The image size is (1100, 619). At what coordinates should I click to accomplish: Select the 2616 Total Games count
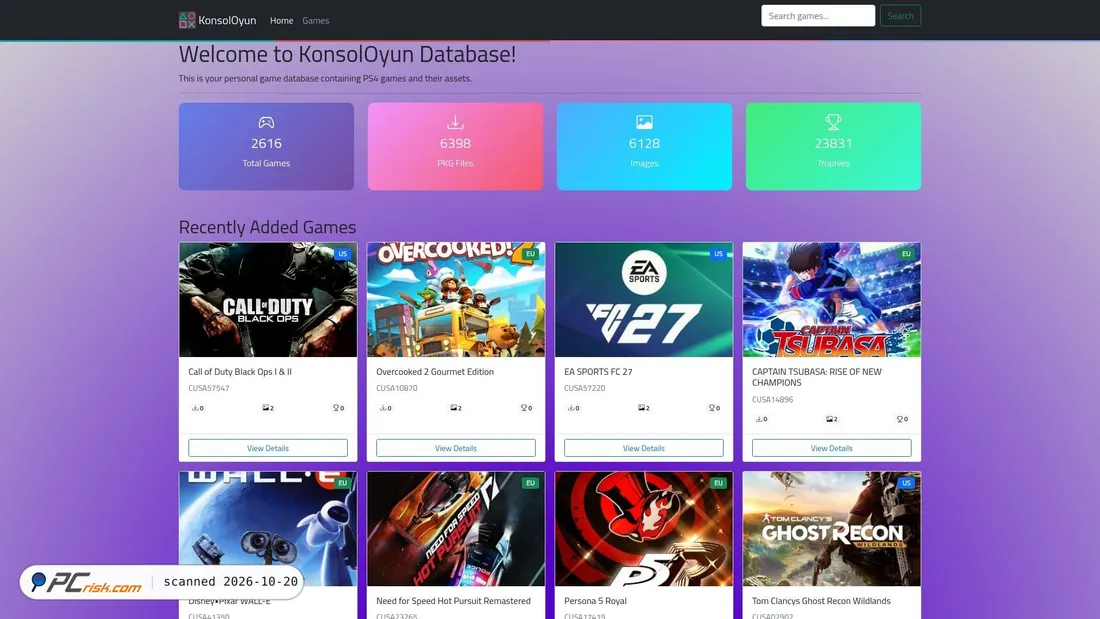tap(266, 143)
